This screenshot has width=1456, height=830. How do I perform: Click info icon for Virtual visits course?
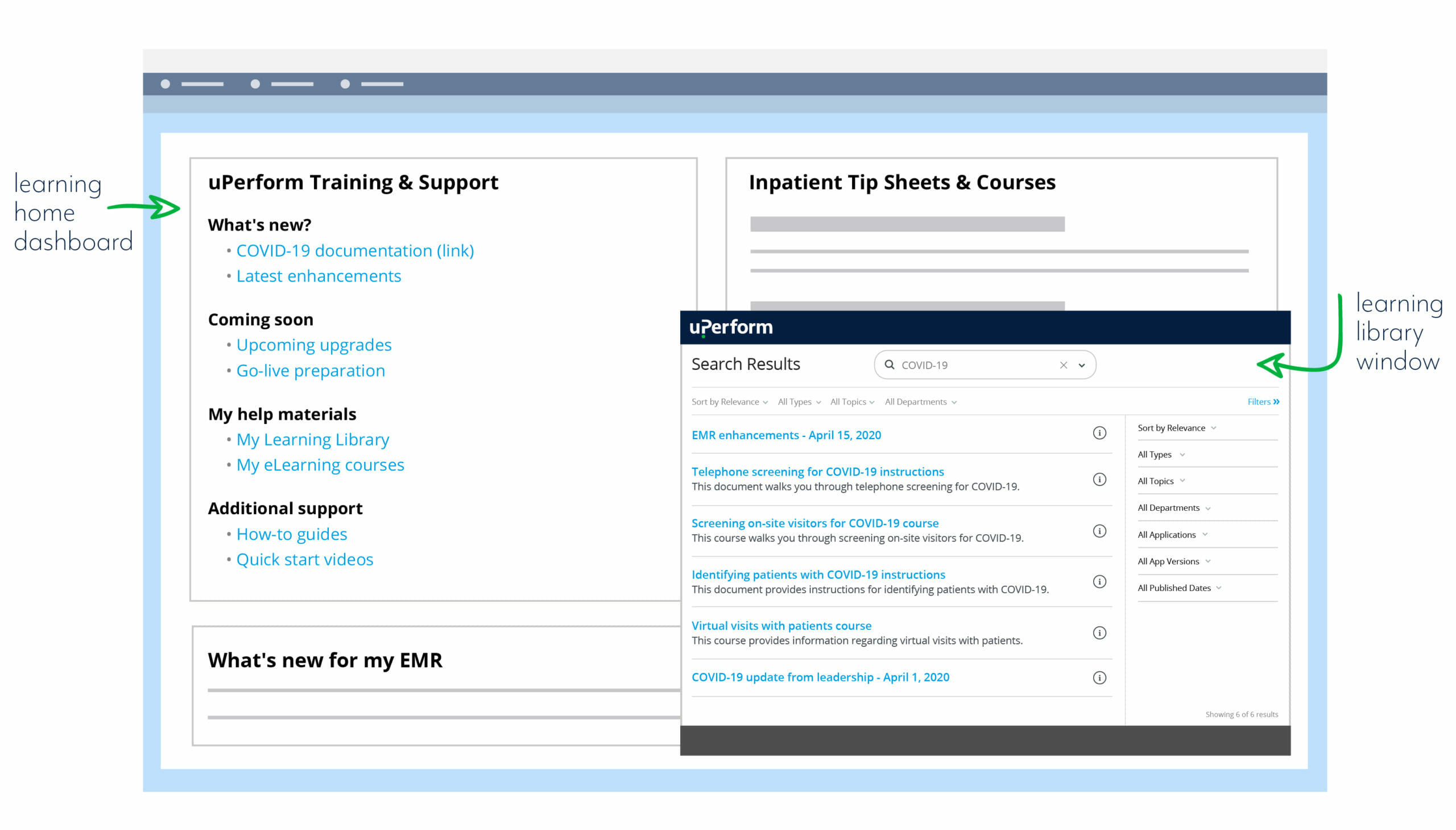(1099, 633)
